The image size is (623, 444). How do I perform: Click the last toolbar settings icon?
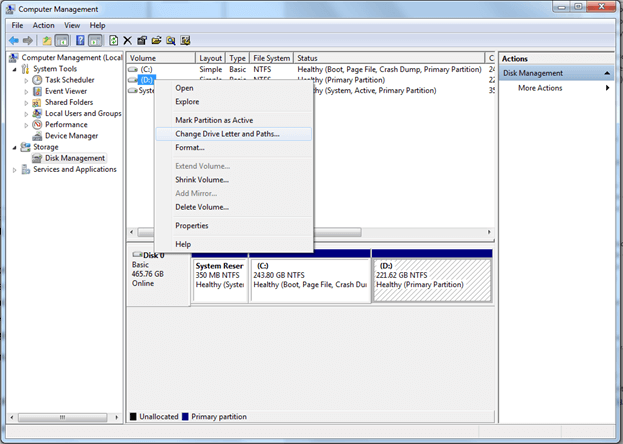tap(186, 40)
